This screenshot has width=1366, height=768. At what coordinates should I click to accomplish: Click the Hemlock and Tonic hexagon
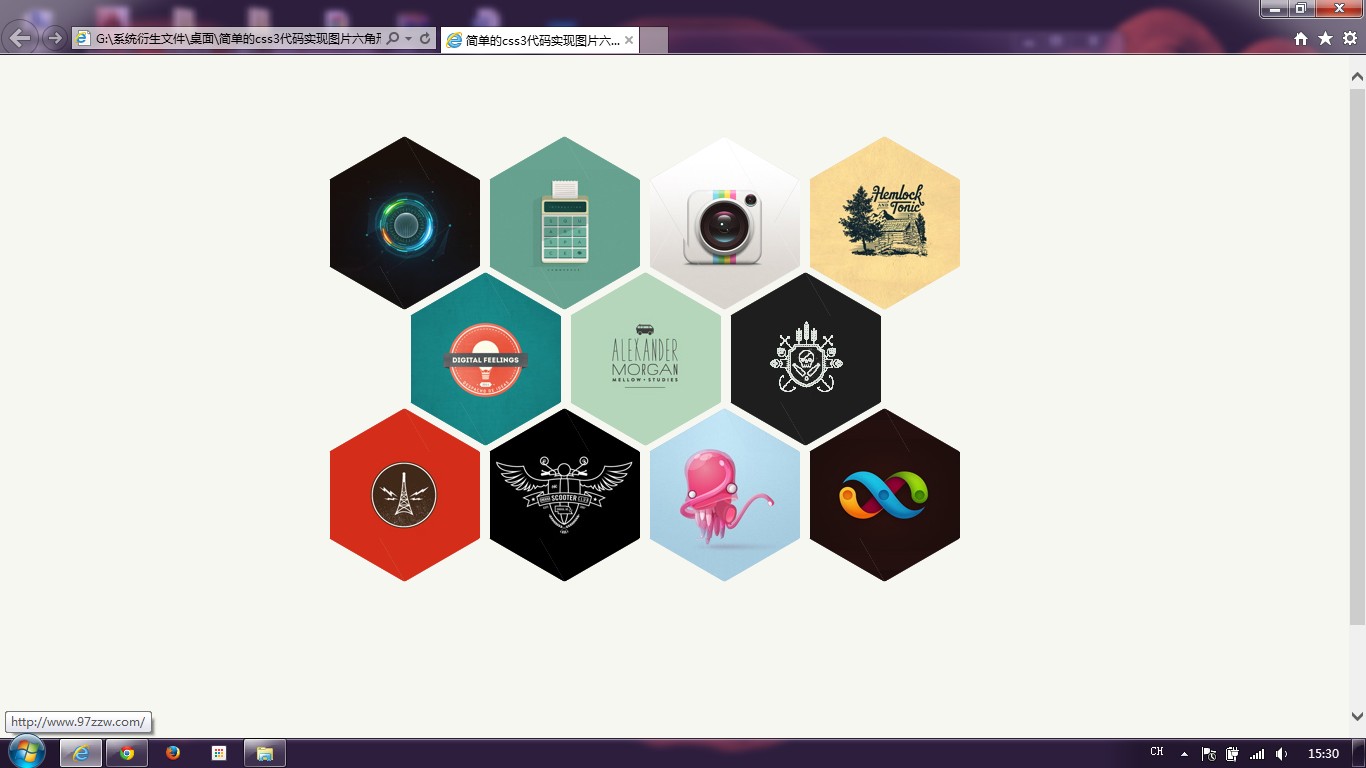tap(885, 223)
